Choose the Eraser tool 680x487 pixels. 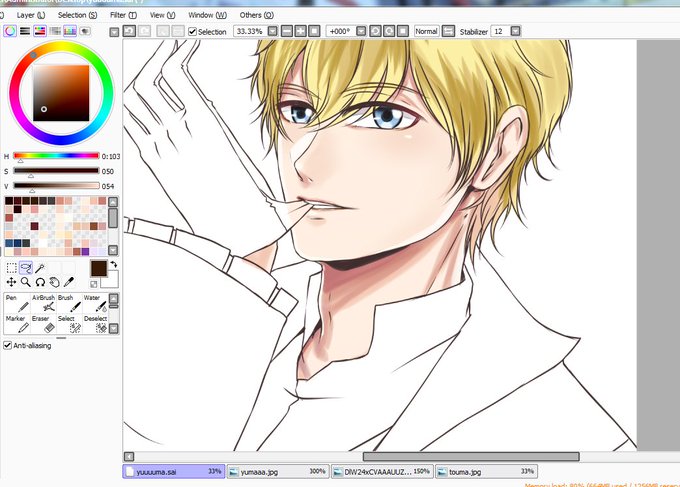tap(43, 324)
